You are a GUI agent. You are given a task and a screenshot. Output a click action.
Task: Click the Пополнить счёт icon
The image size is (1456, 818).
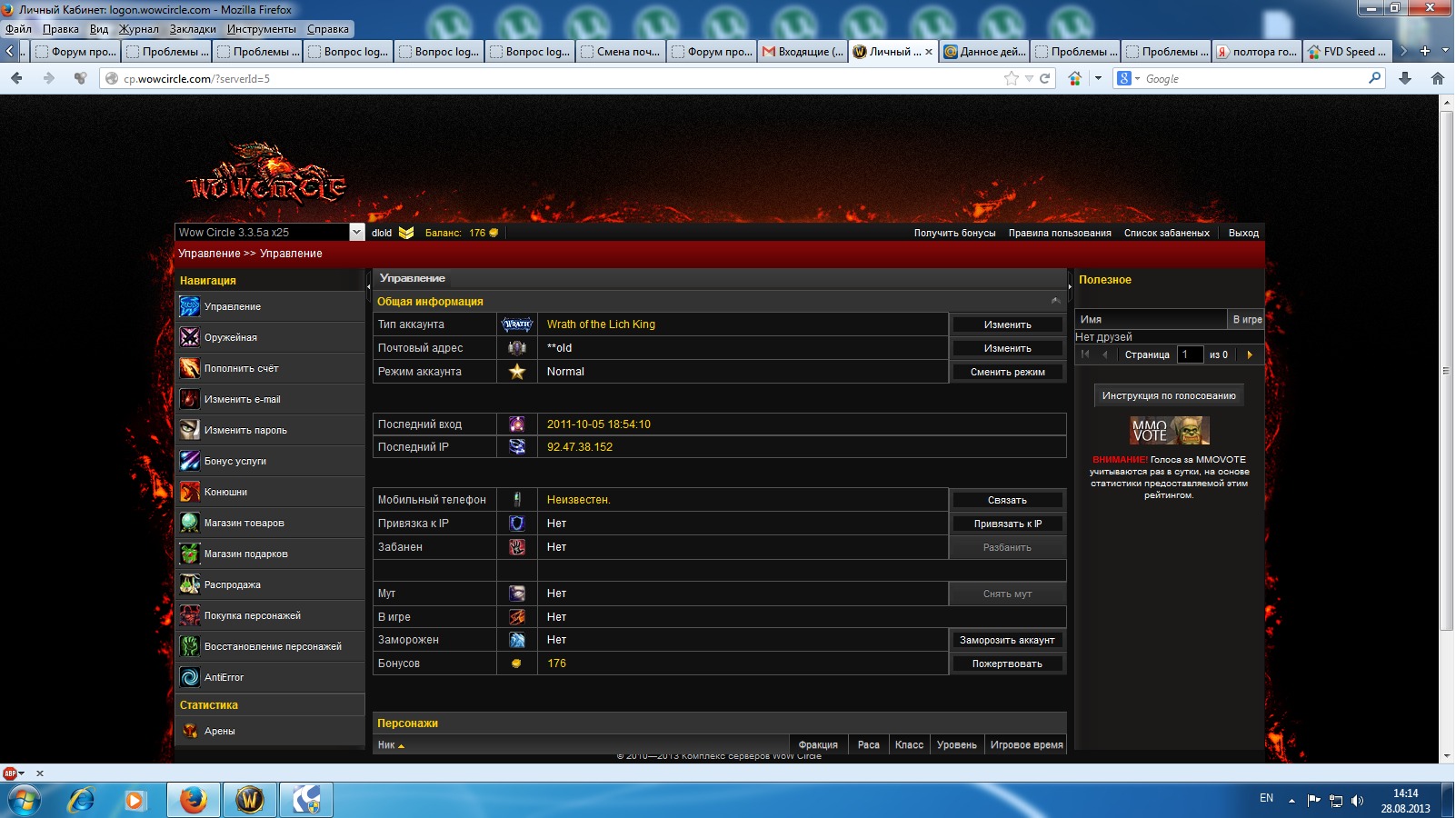[x=189, y=369]
